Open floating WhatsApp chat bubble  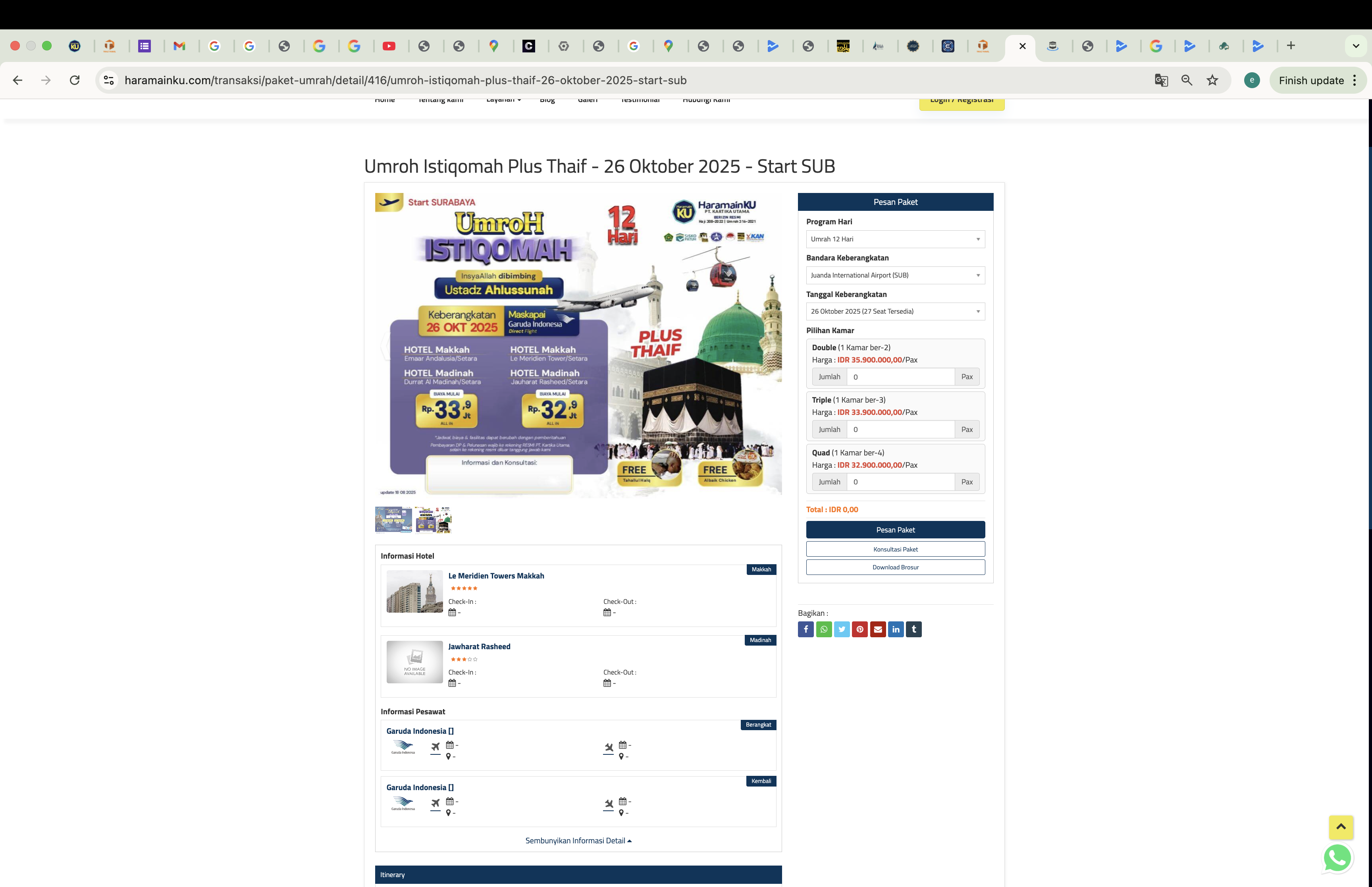click(1337, 858)
